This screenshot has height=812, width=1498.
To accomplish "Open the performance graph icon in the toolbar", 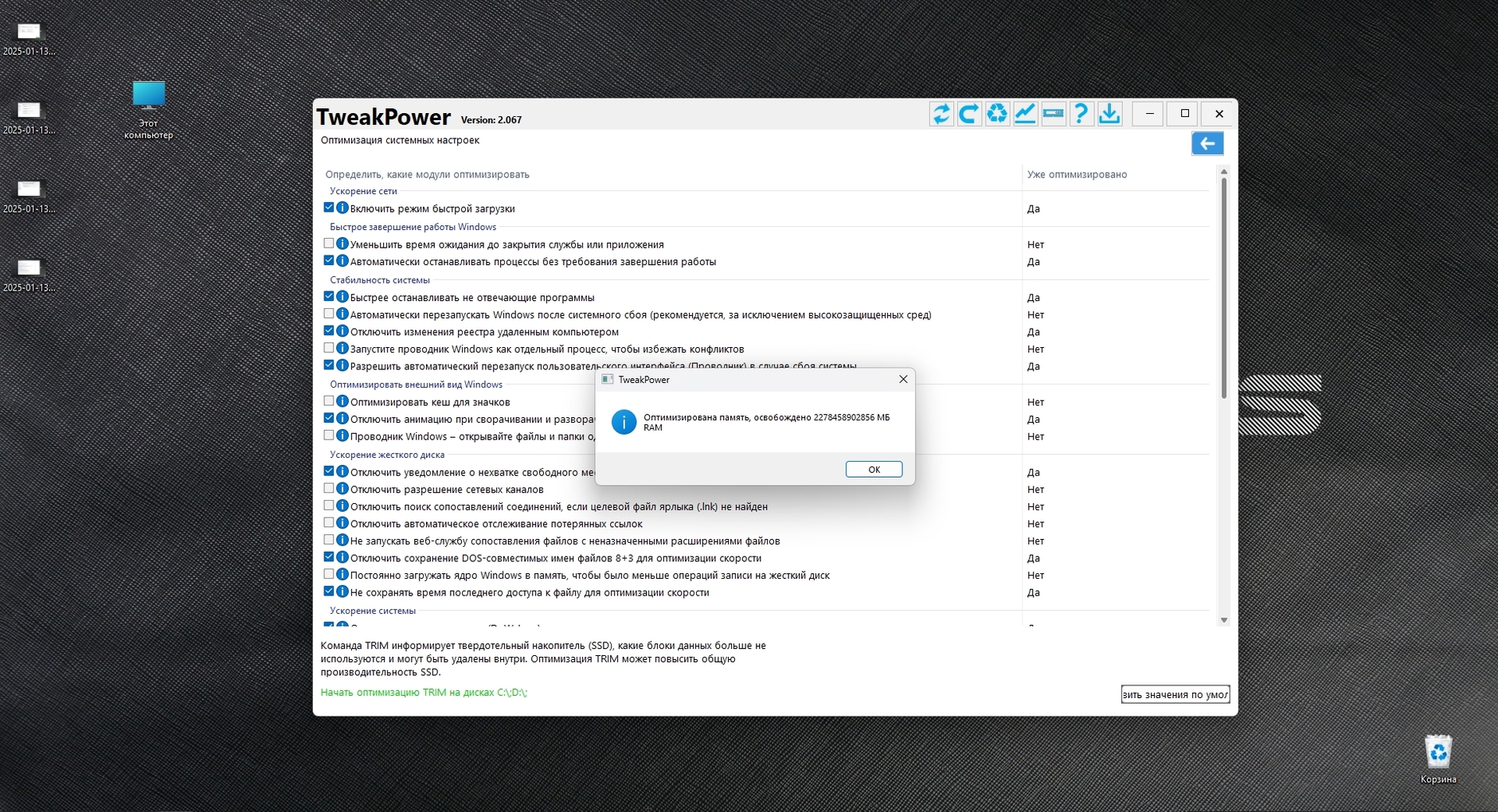I will [x=1025, y=114].
